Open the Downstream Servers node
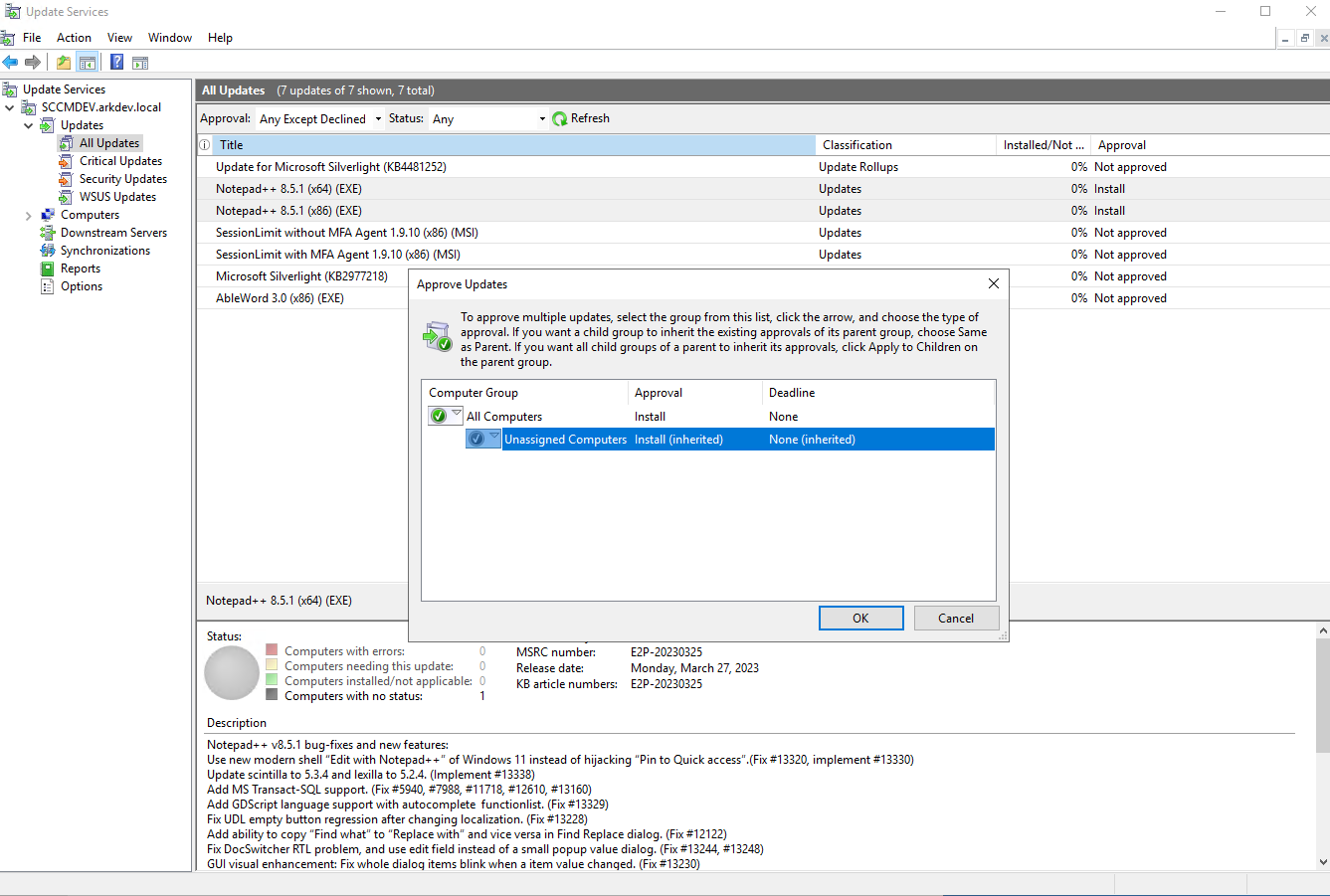The width and height of the screenshot is (1330, 896). (x=113, y=233)
